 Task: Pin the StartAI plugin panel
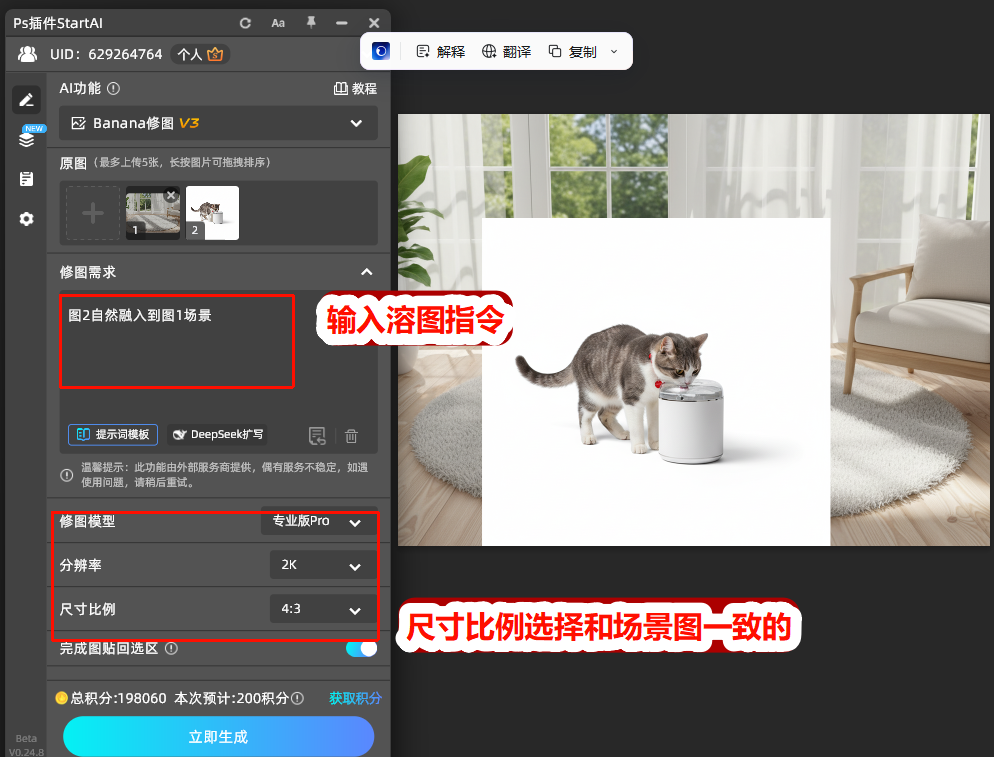pyautogui.click(x=311, y=22)
